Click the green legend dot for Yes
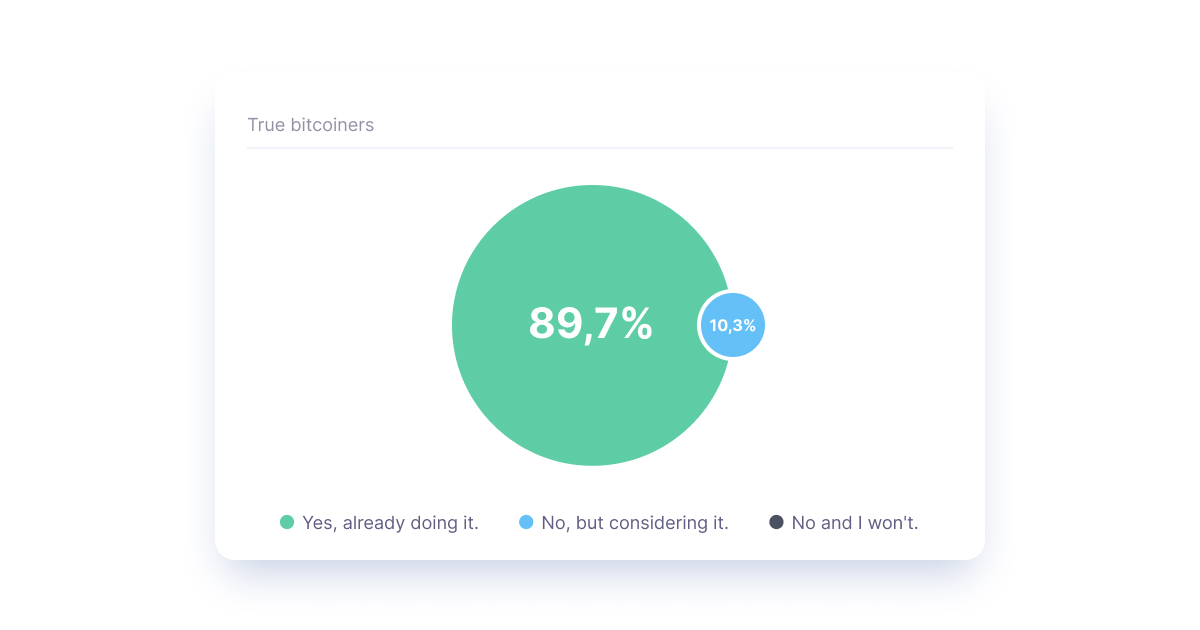Viewport: 1200px width, 630px height. coord(287,522)
